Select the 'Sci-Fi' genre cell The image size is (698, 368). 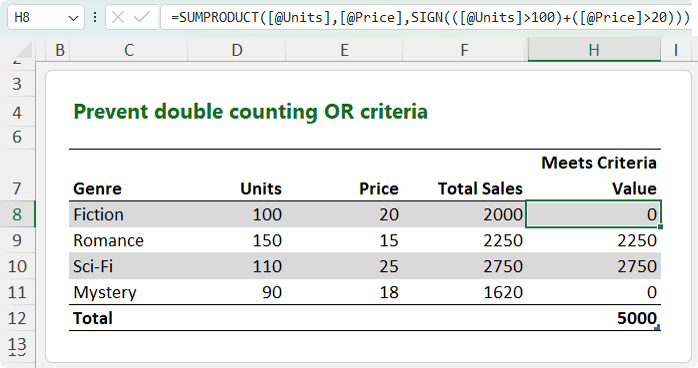point(129,266)
